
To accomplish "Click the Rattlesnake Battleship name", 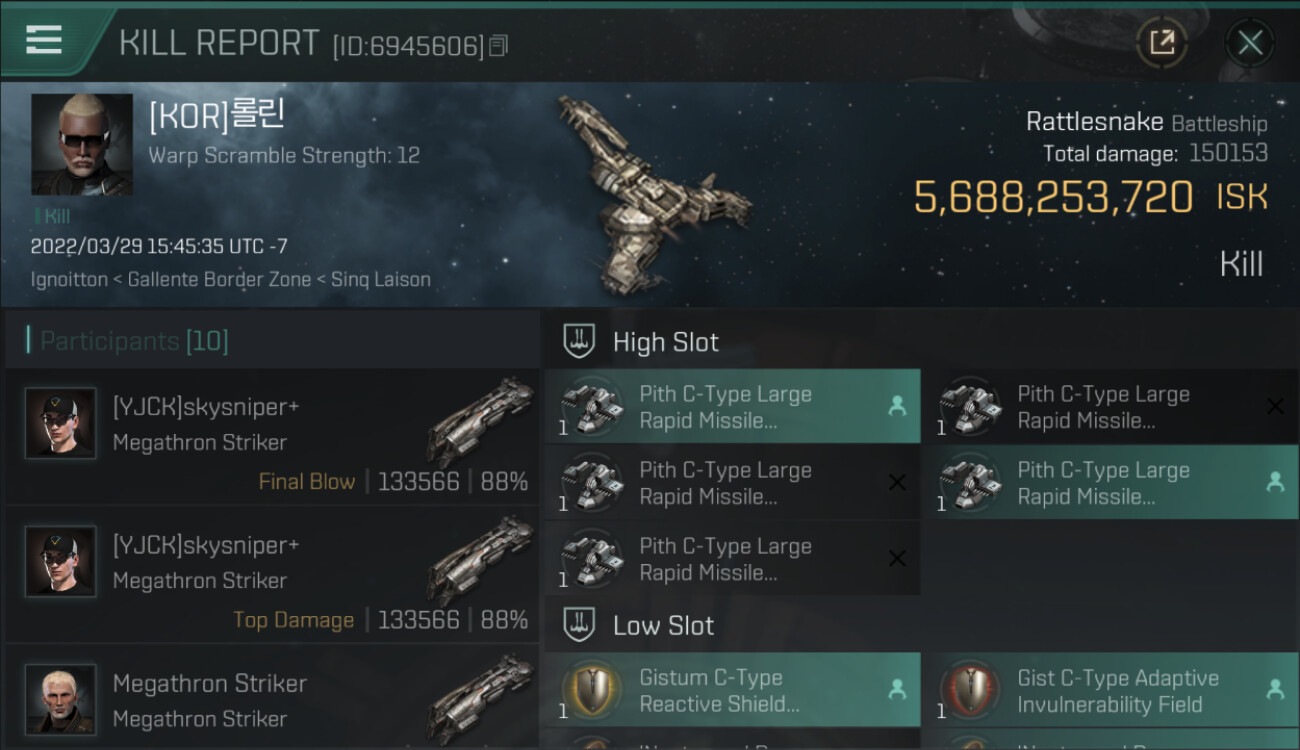I will (x=1146, y=123).
